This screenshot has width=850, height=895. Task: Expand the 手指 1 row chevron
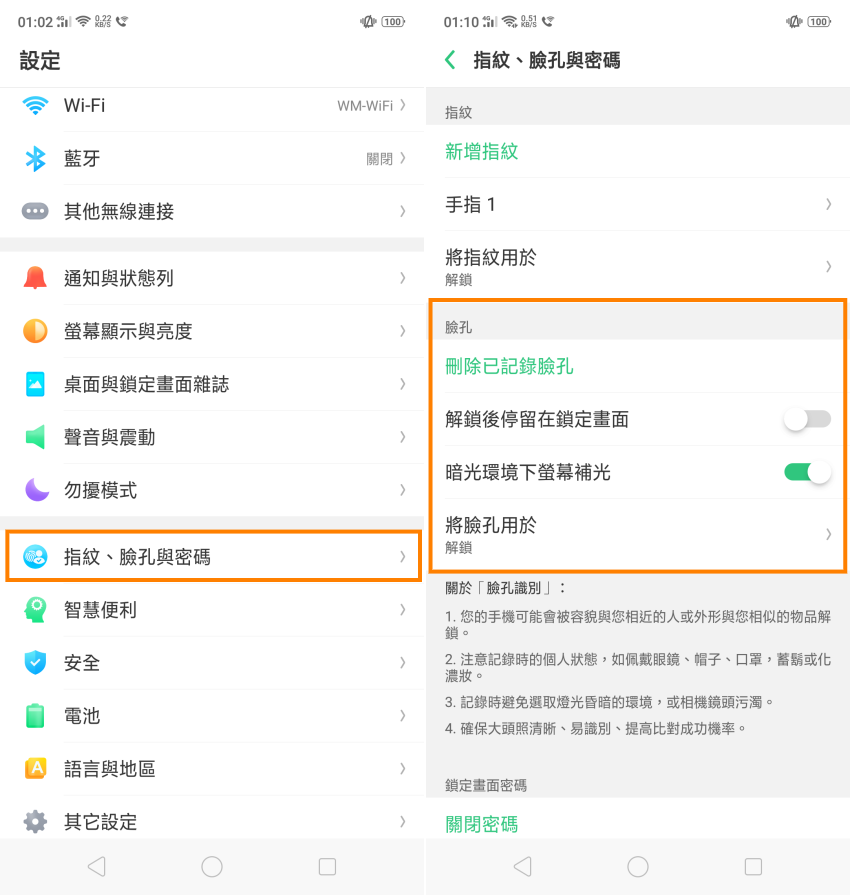828,205
